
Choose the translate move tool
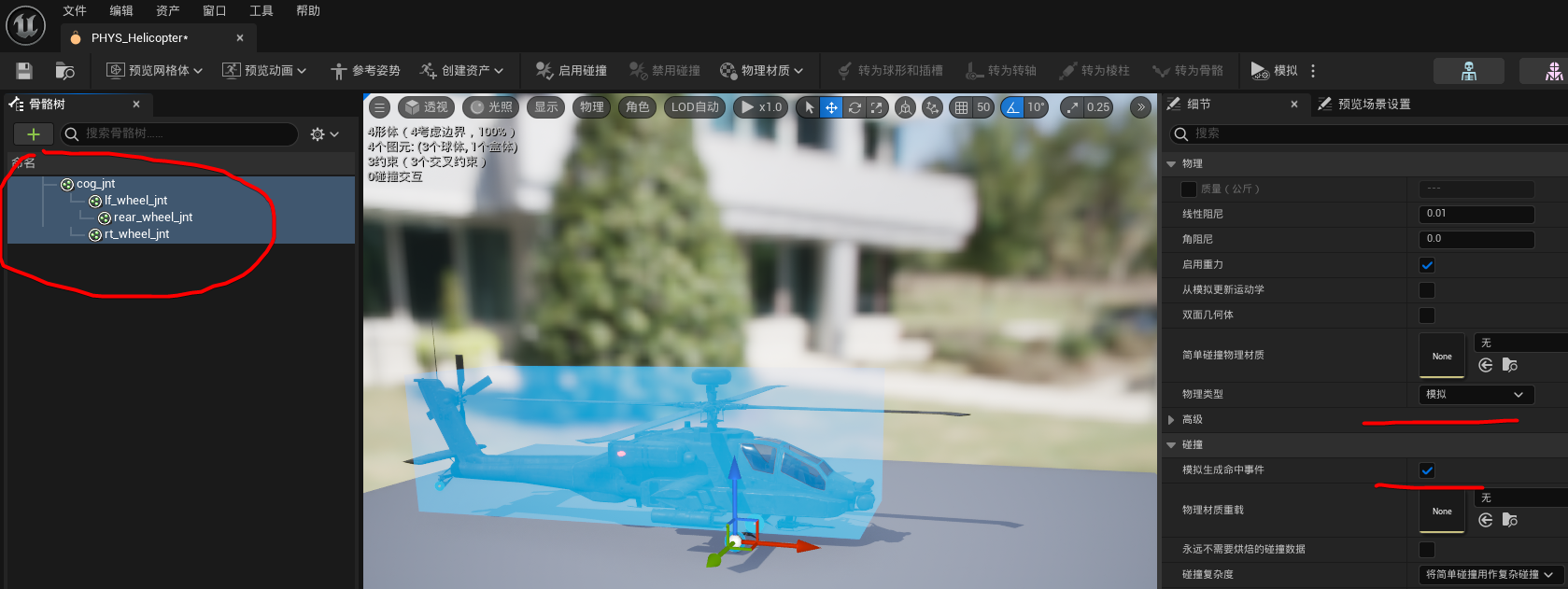(x=831, y=107)
